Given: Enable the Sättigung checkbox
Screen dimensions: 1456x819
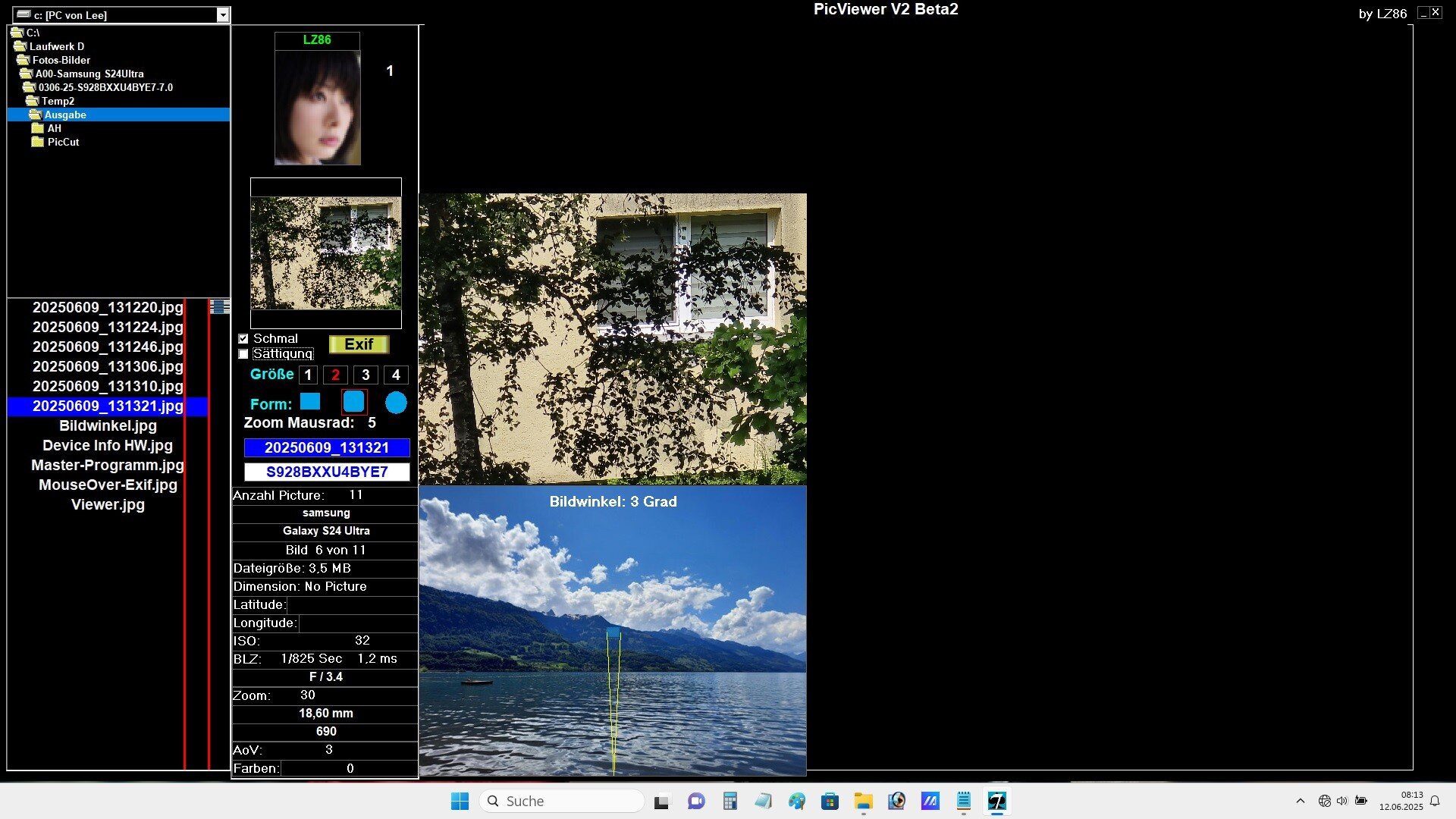Looking at the screenshot, I should 243,354.
